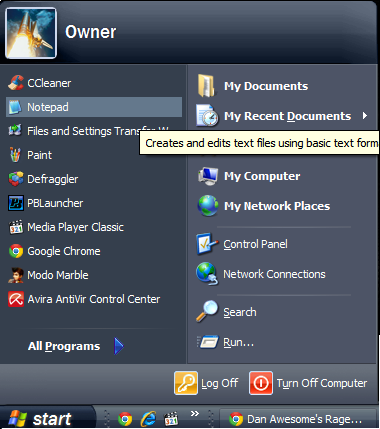Click the PBLauncher label text
This screenshot has height=429, width=380.
55,203
